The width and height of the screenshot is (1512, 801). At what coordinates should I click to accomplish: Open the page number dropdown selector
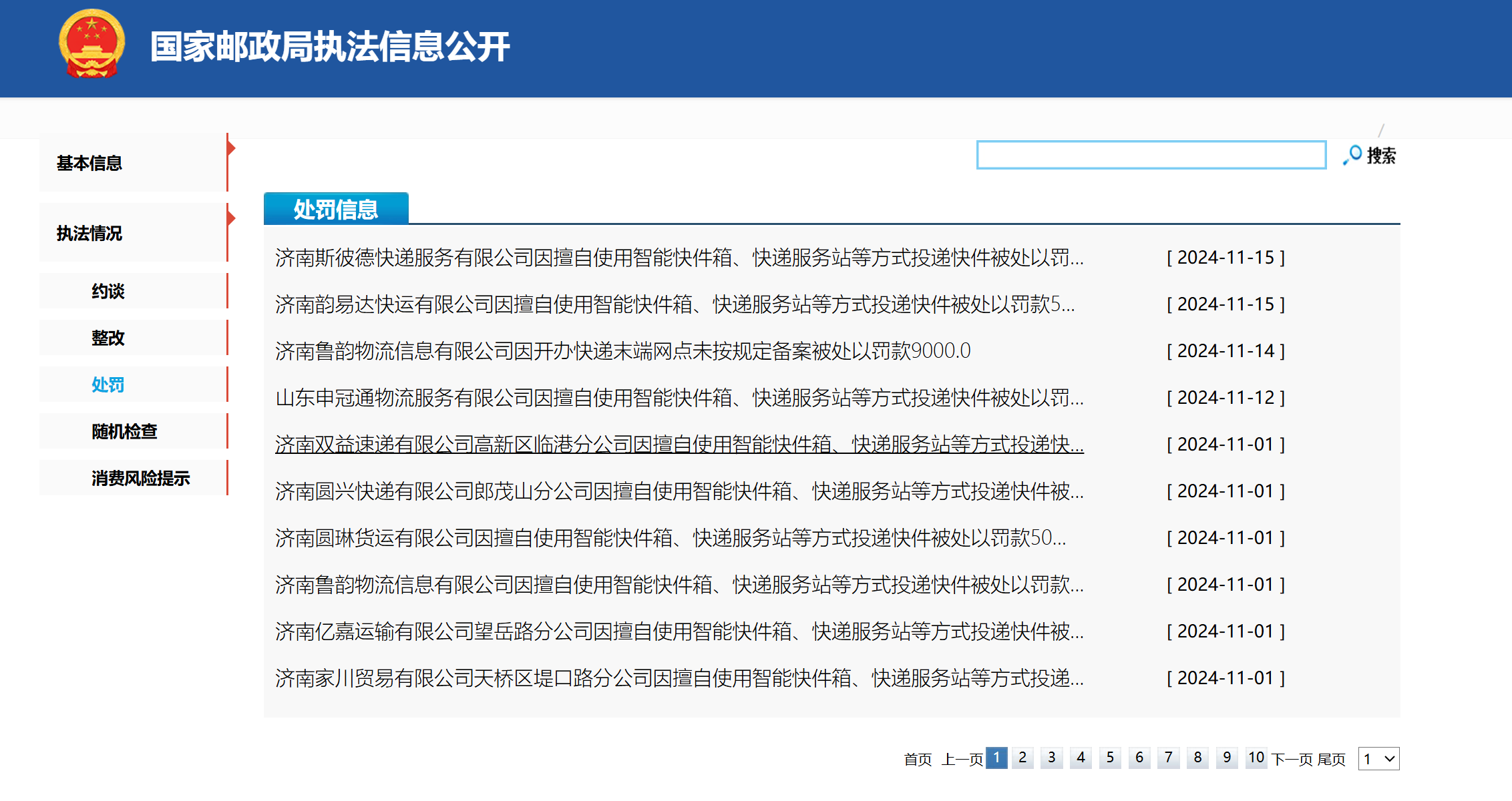pos(1378,759)
